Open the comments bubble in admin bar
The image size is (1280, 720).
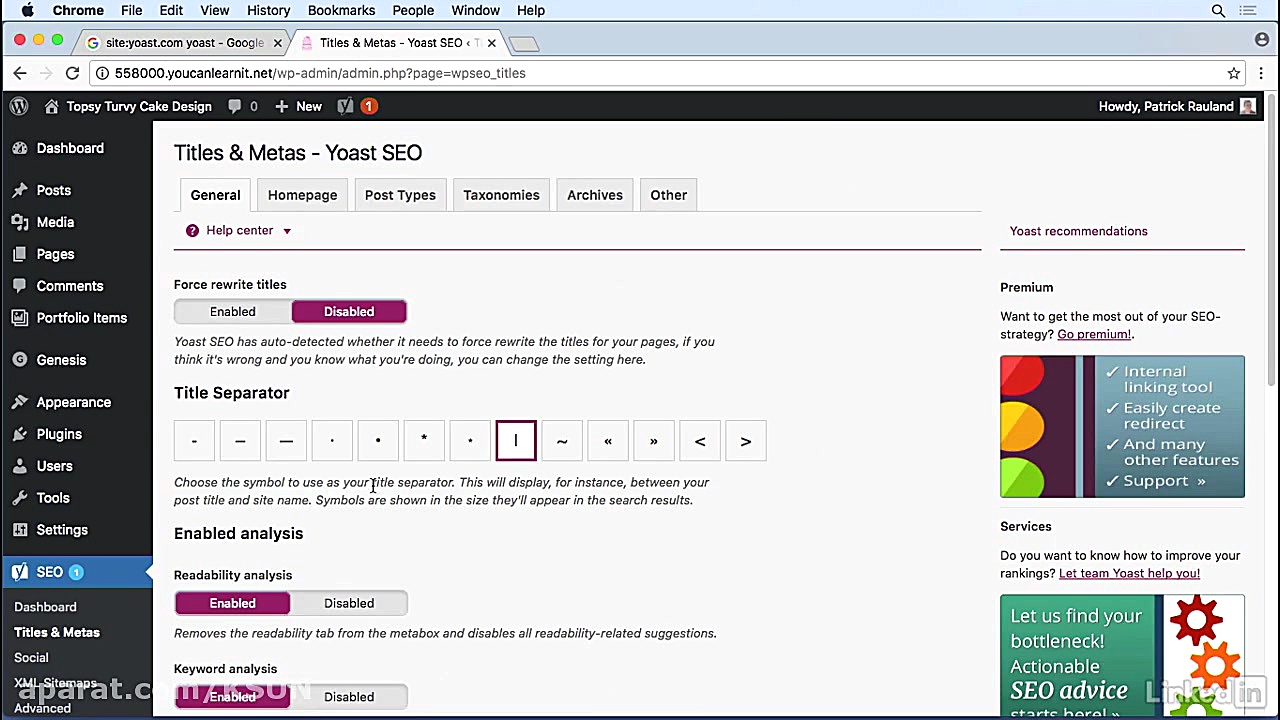coord(242,106)
